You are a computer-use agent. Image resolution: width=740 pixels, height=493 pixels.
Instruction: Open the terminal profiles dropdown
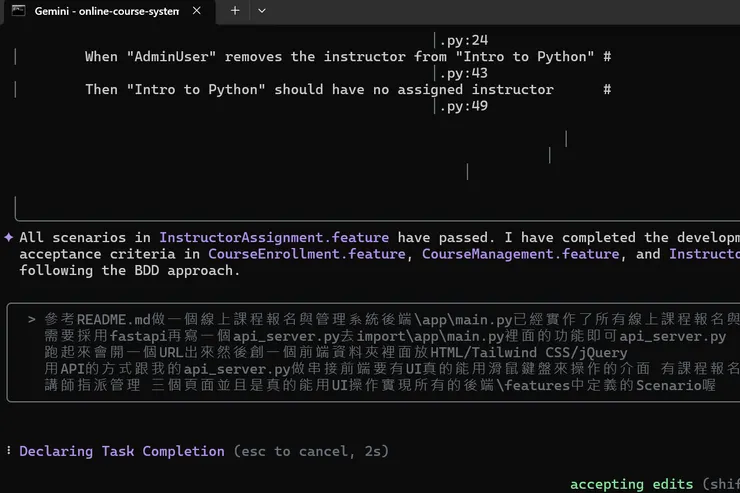[x=262, y=11]
